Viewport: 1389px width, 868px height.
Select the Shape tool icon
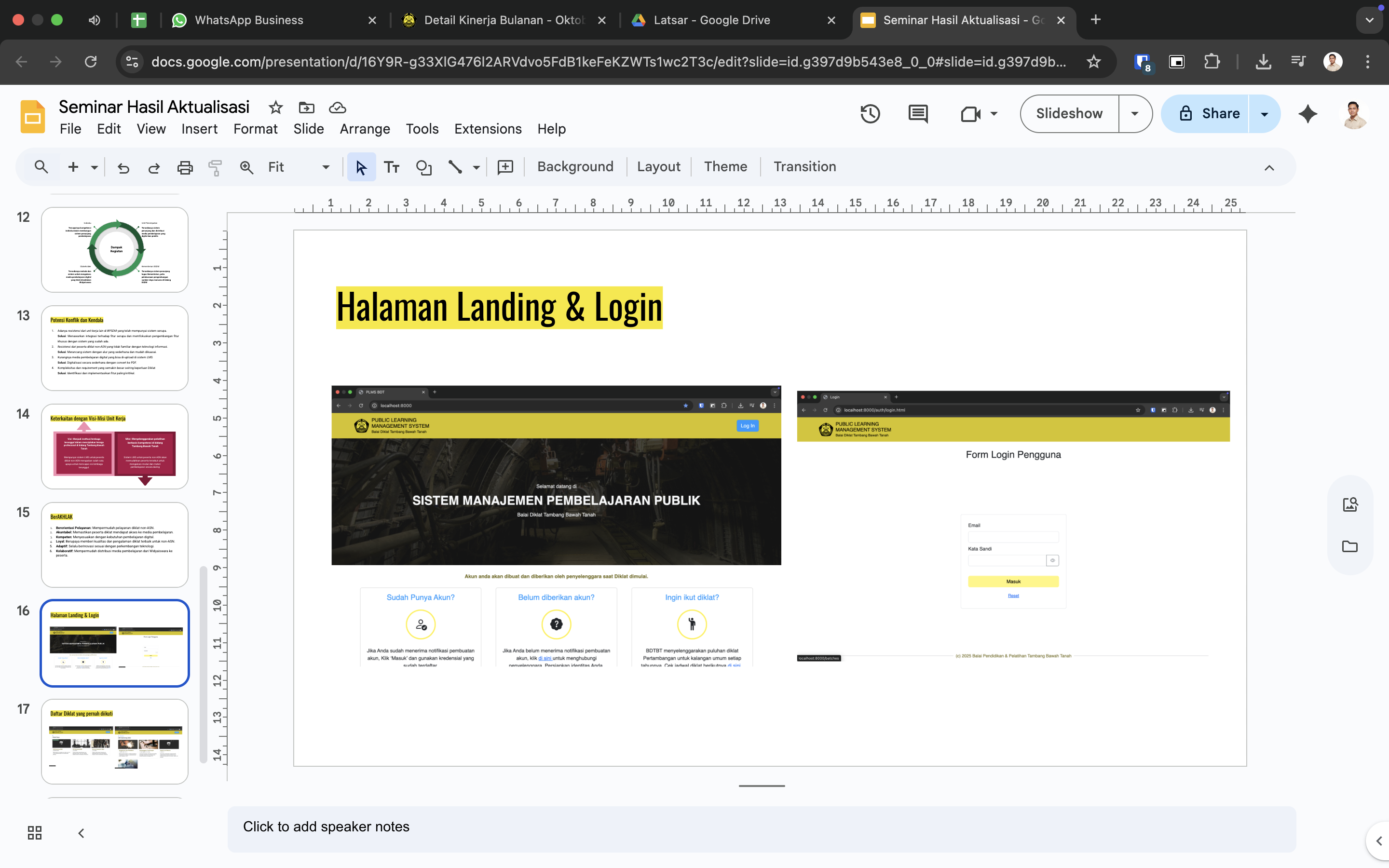pyautogui.click(x=423, y=167)
